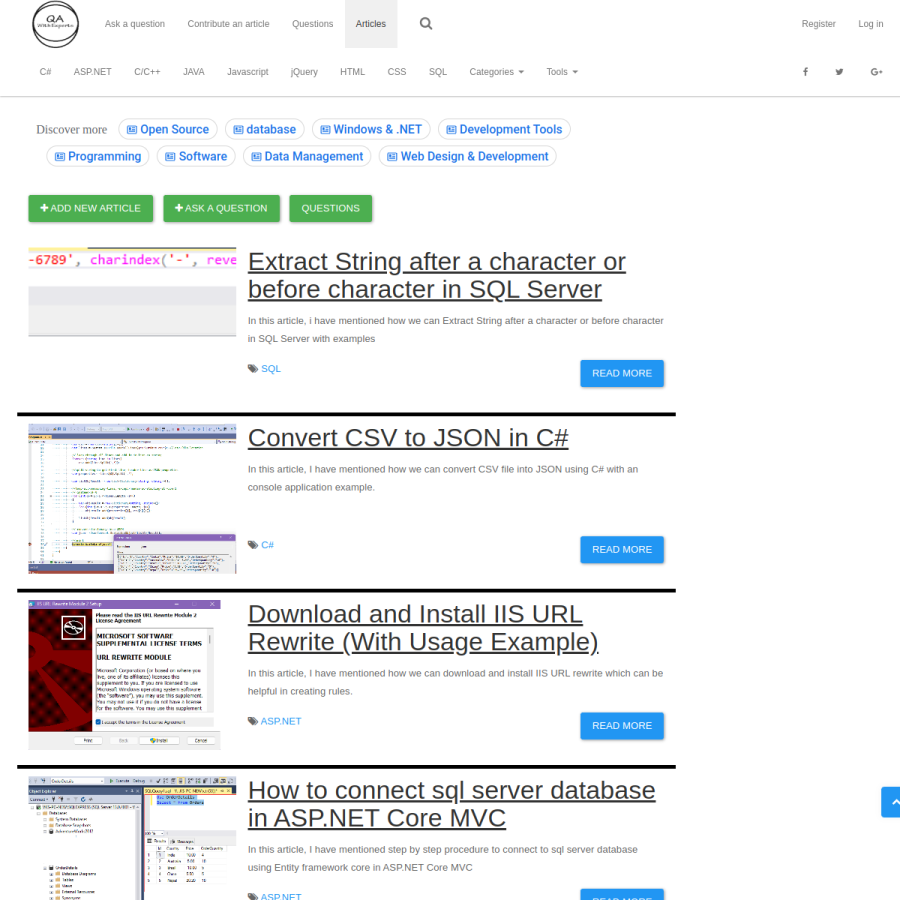This screenshot has width=900, height=900.
Task: Click the SQL tag under Extract String article
Action: tap(271, 368)
